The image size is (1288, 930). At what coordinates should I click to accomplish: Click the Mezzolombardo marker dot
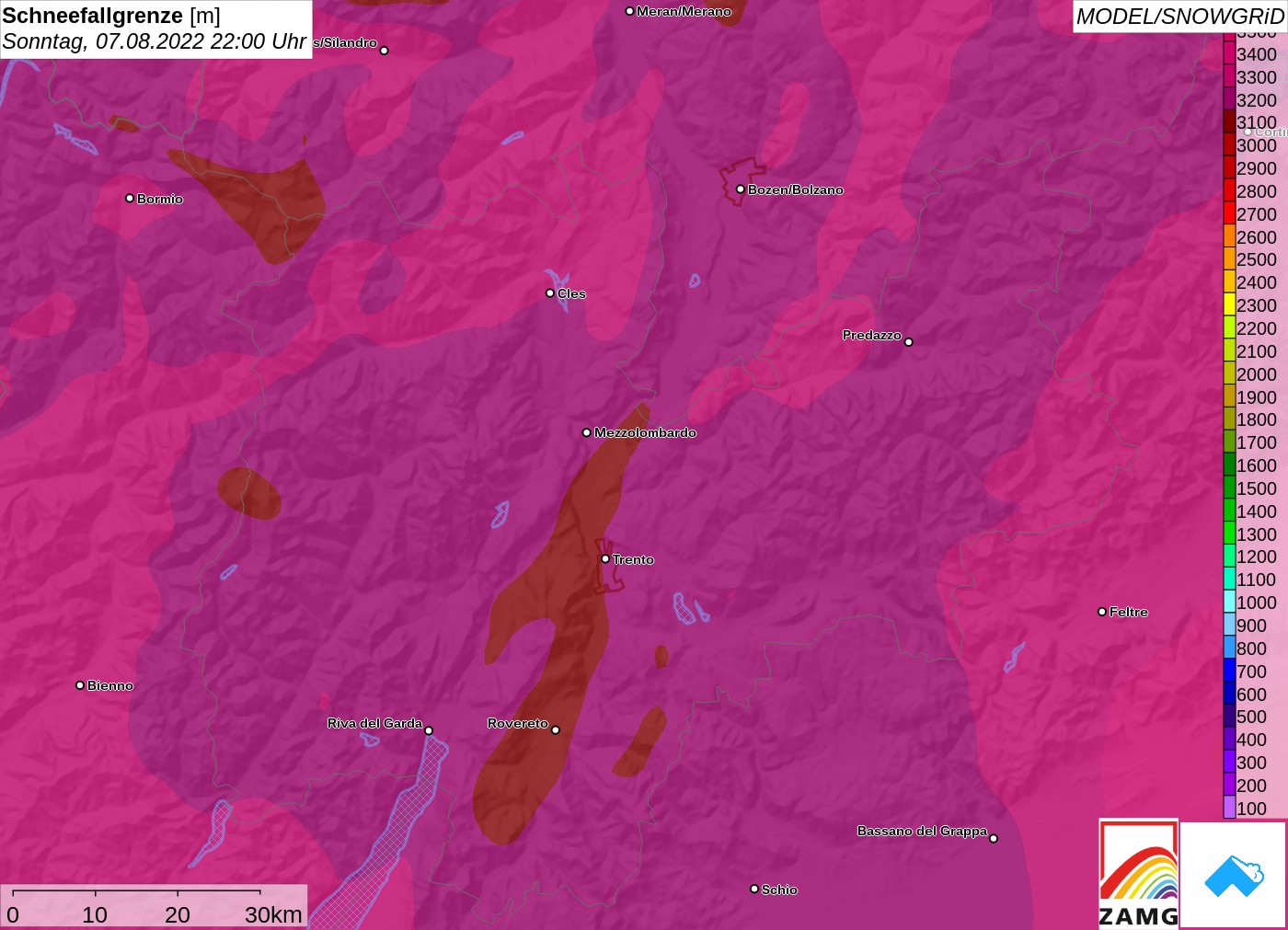point(587,431)
